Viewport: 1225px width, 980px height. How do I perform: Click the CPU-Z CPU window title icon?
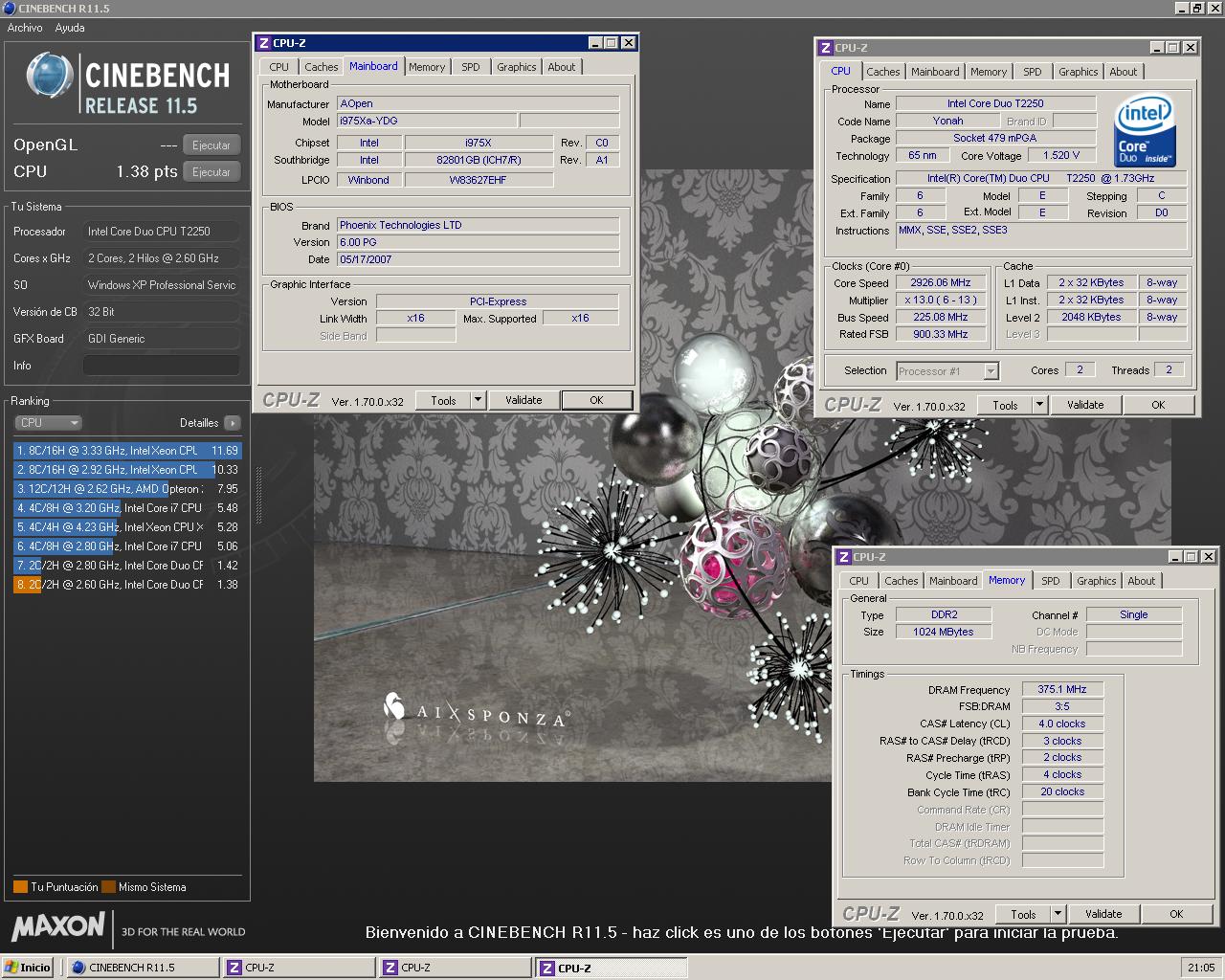pyautogui.click(x=826, y=48)
